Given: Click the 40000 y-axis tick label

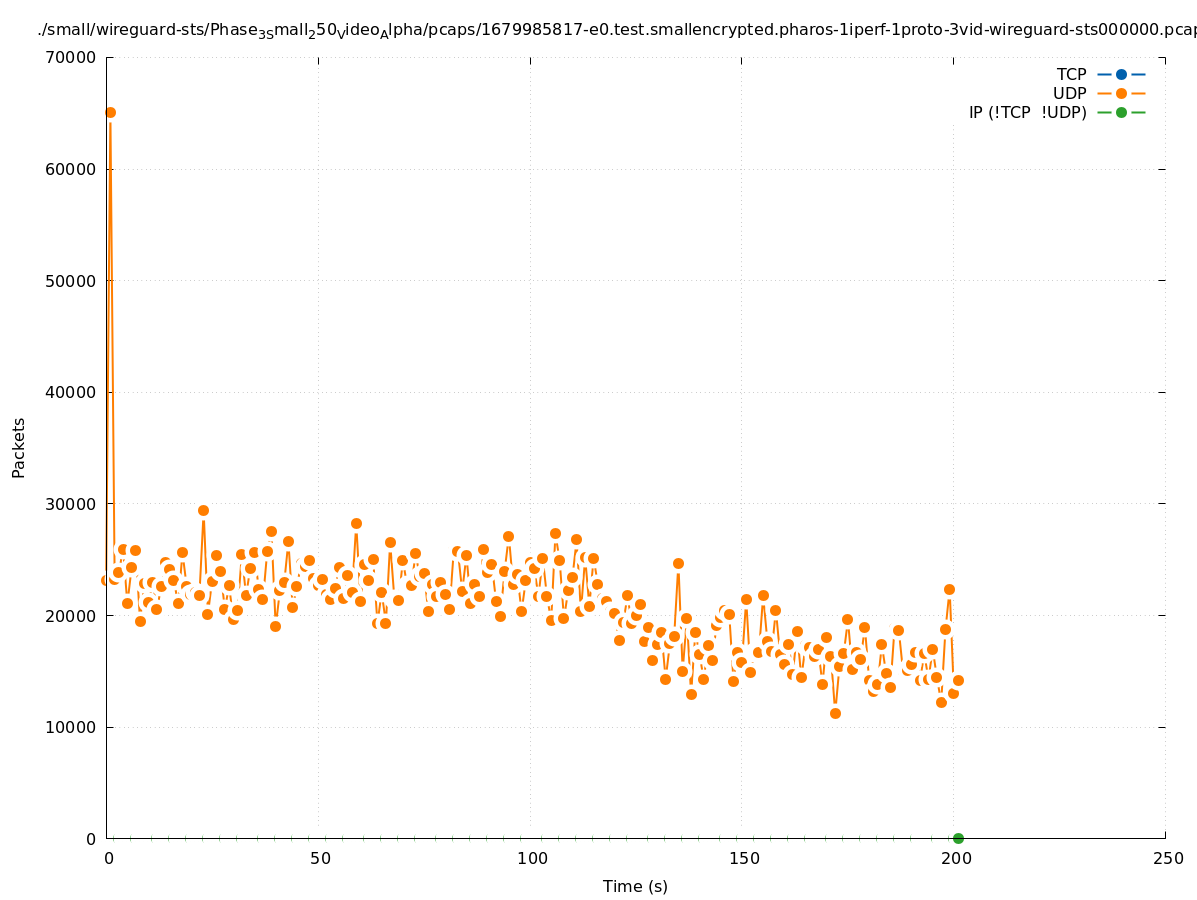Looking at the screenshot, I should 70,392.
